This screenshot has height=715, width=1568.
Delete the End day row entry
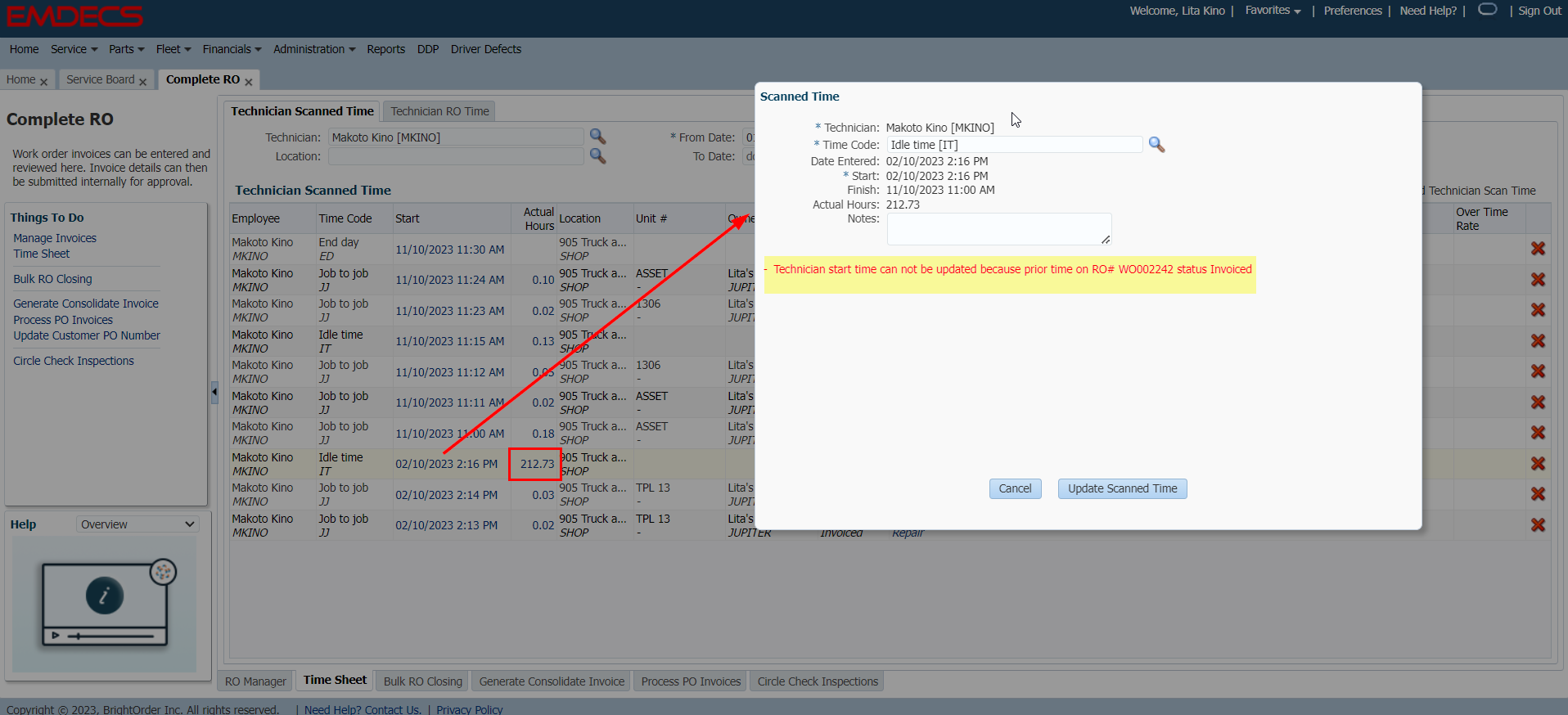[1539, 249]
